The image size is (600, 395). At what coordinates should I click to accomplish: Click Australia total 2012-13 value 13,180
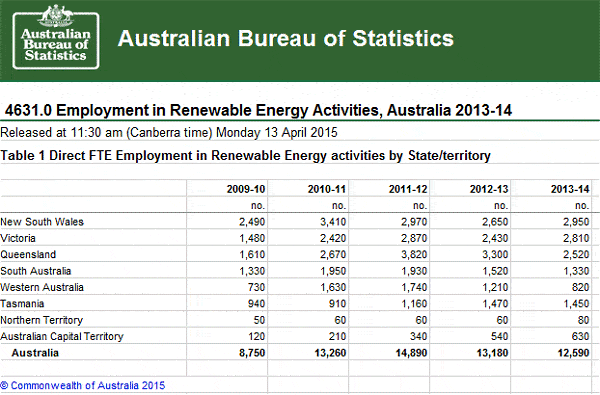(x=492, y=353)
